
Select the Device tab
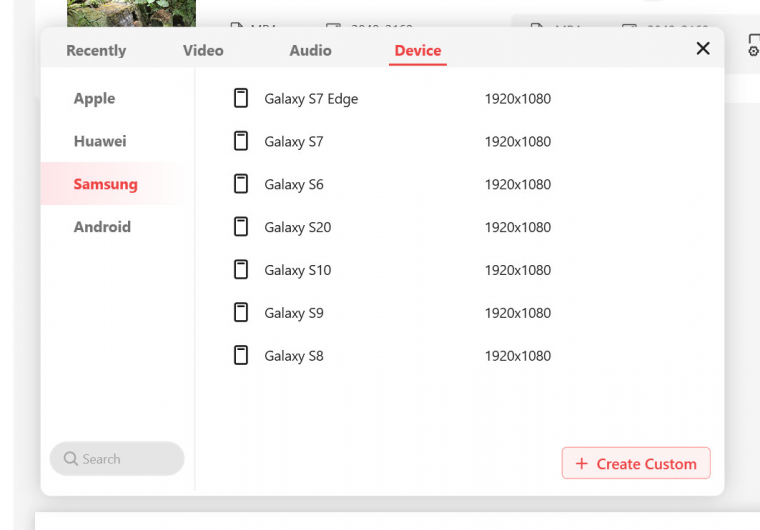[x=417, y=50]
